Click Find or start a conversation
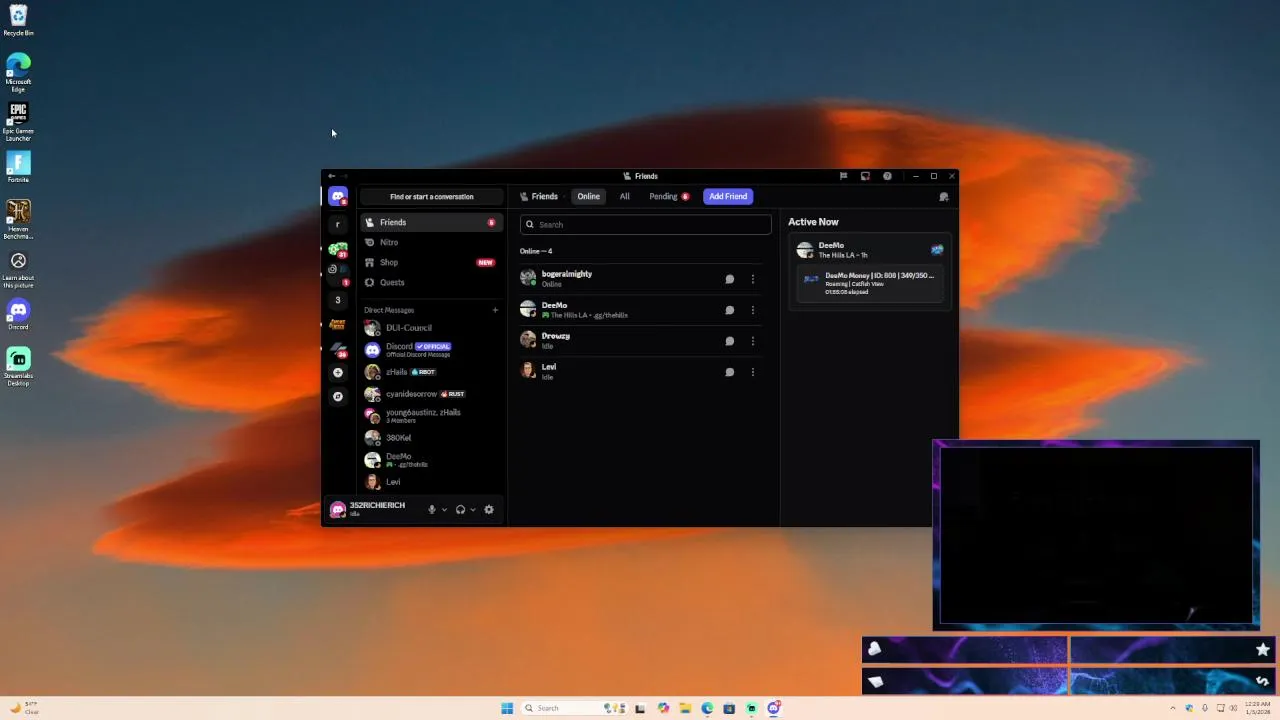 click(432, 197)
